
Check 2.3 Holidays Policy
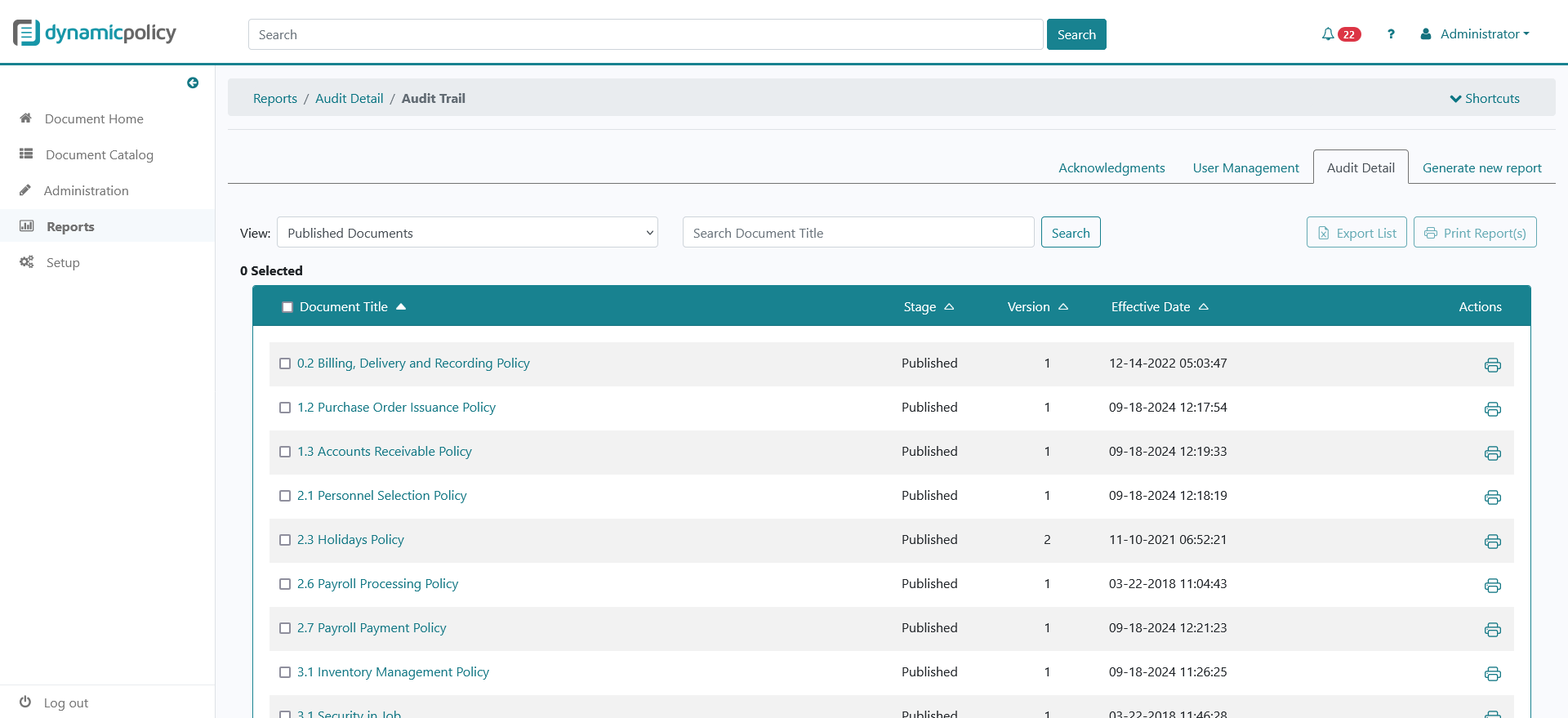click(x=285, y=540)
